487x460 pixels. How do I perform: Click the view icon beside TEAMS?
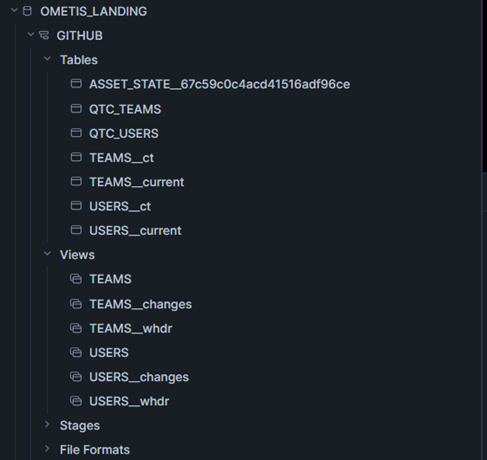[76, 278]
